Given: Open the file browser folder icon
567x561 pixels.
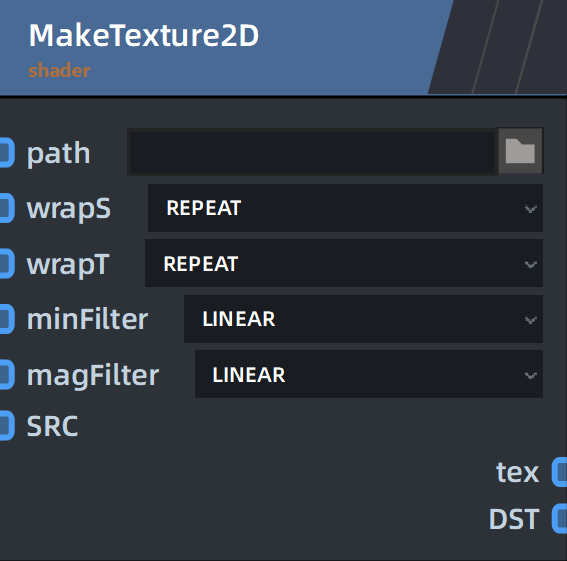Looking at the screenshot, I should click(x=520, y=151).
